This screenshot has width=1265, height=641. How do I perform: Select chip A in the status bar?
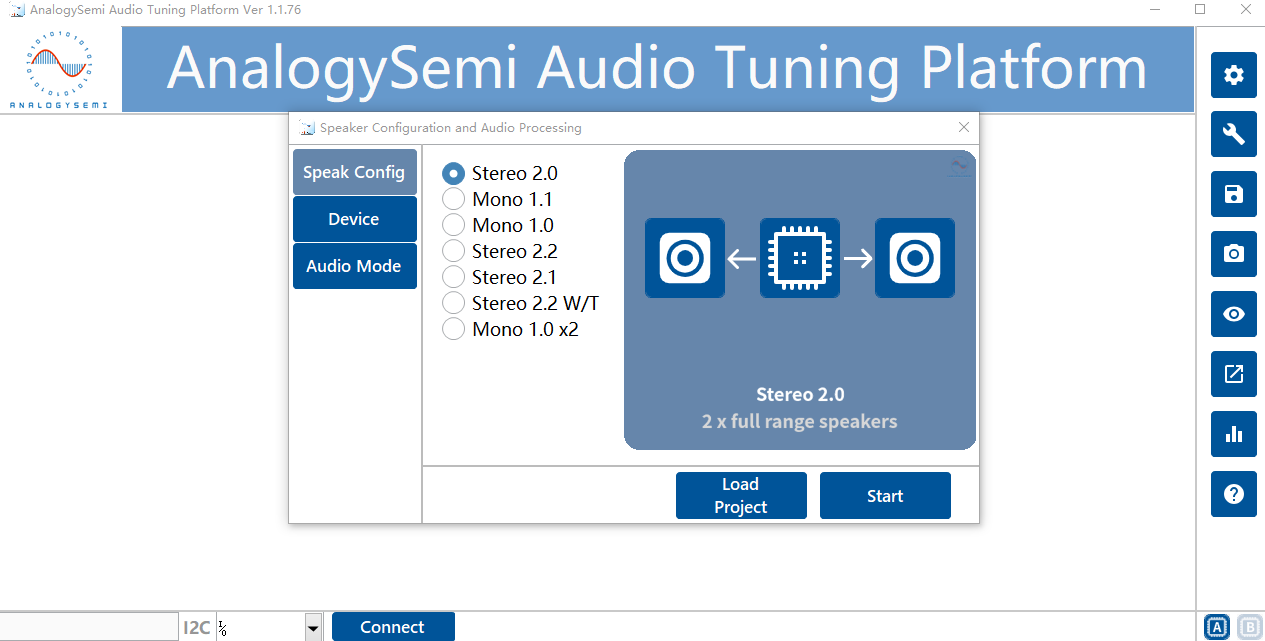tap(1216, 627)
